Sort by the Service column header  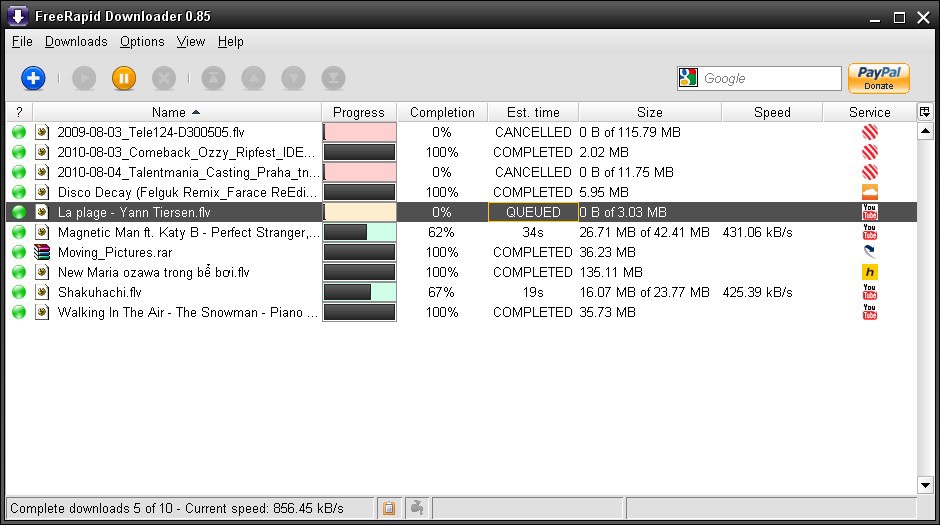(x=869, y=112)
